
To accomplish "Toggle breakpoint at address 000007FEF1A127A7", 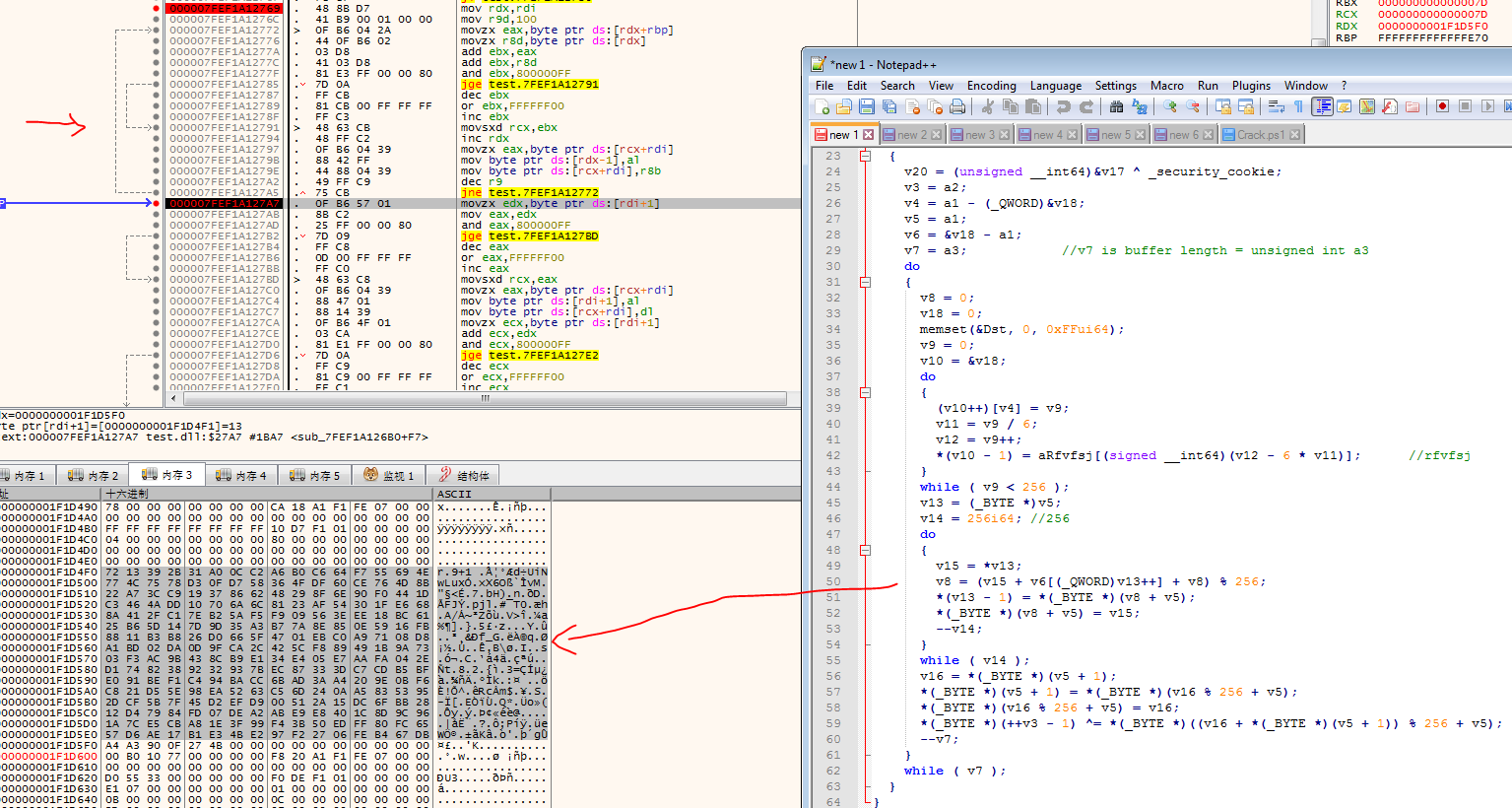I will tap(156, 203).
